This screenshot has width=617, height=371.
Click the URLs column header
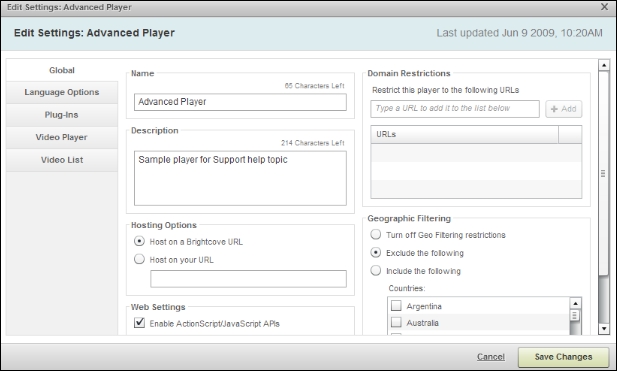pos(464,135)
